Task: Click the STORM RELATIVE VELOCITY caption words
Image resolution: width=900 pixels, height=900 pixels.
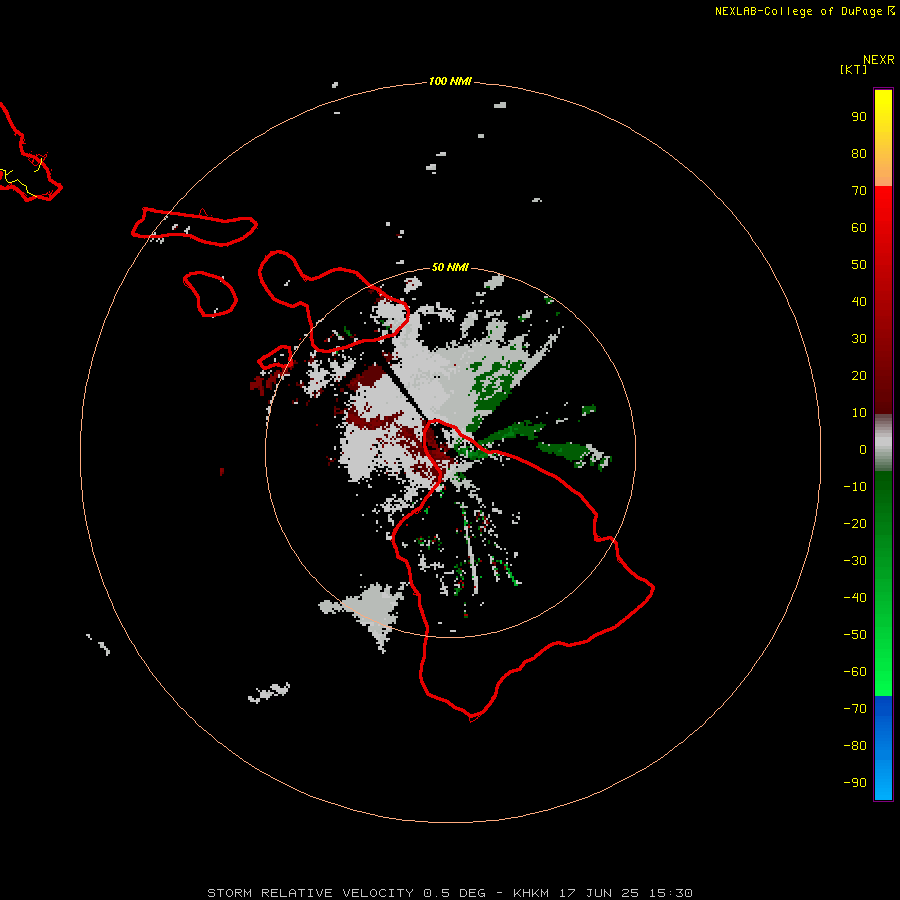Action: tap(310, 893)
